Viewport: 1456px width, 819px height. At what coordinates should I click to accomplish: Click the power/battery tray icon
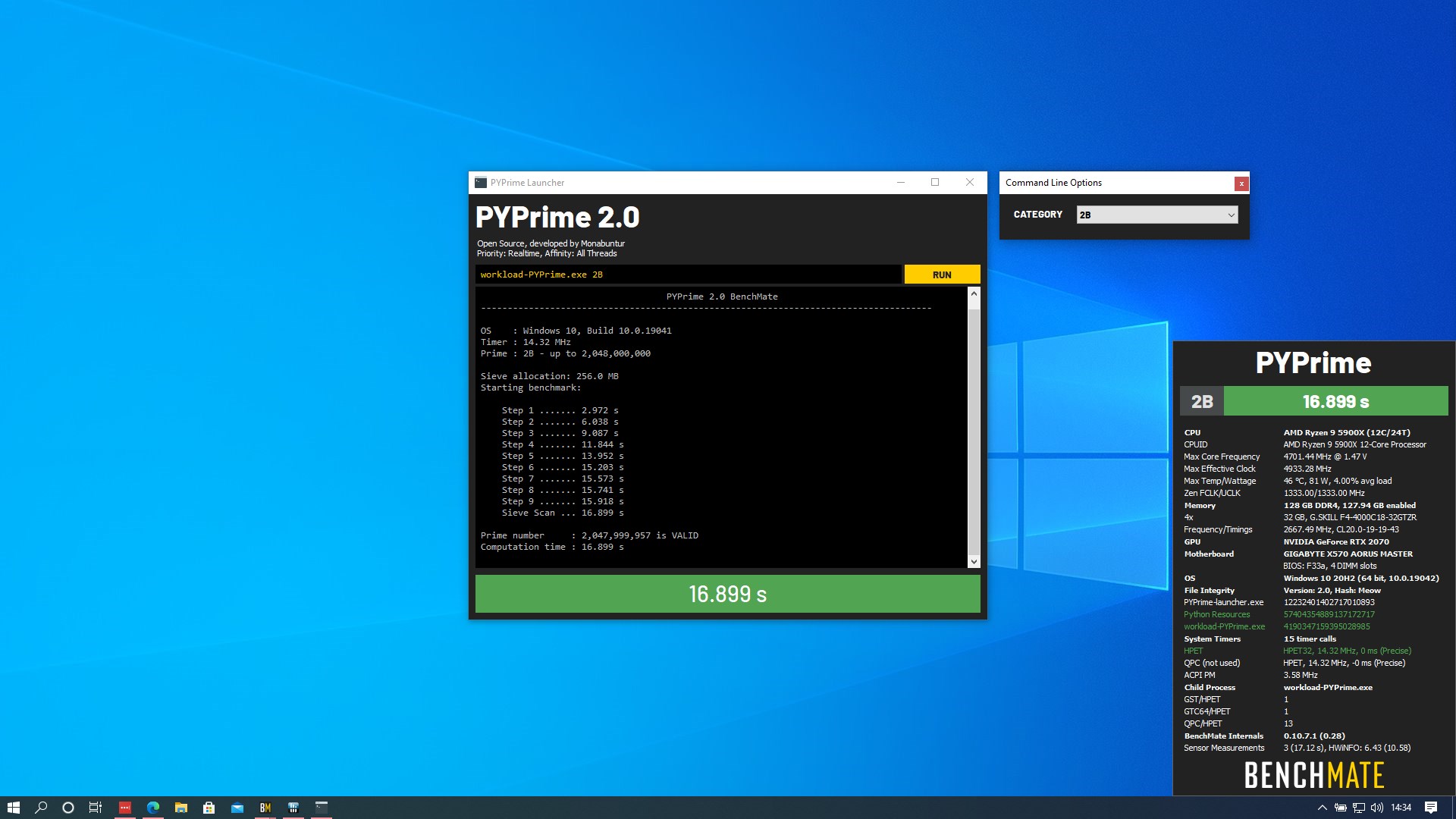click(1341, 808)
